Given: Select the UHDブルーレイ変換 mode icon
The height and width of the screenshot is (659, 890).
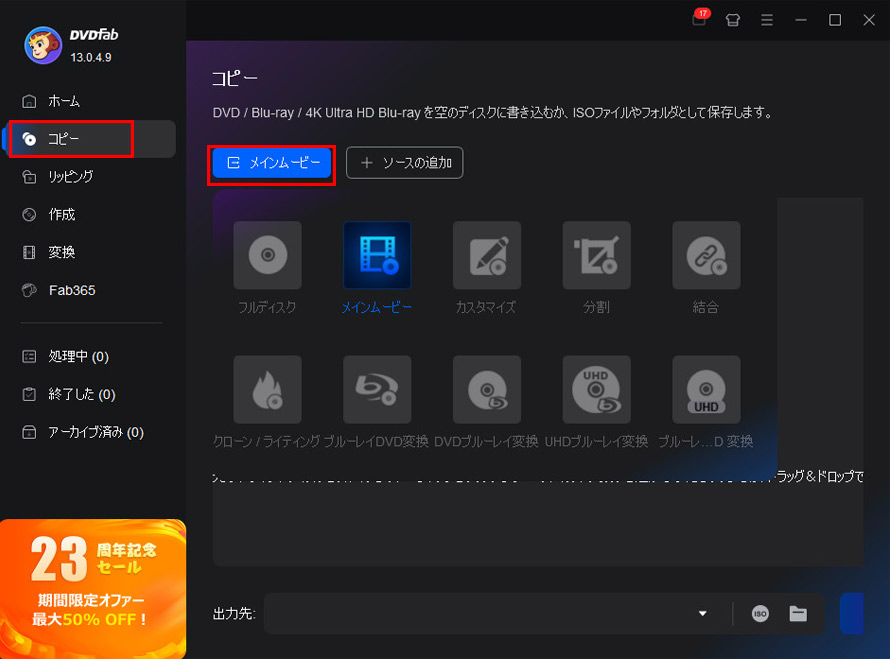Looking at the screenshot, I should coord(596,389).
